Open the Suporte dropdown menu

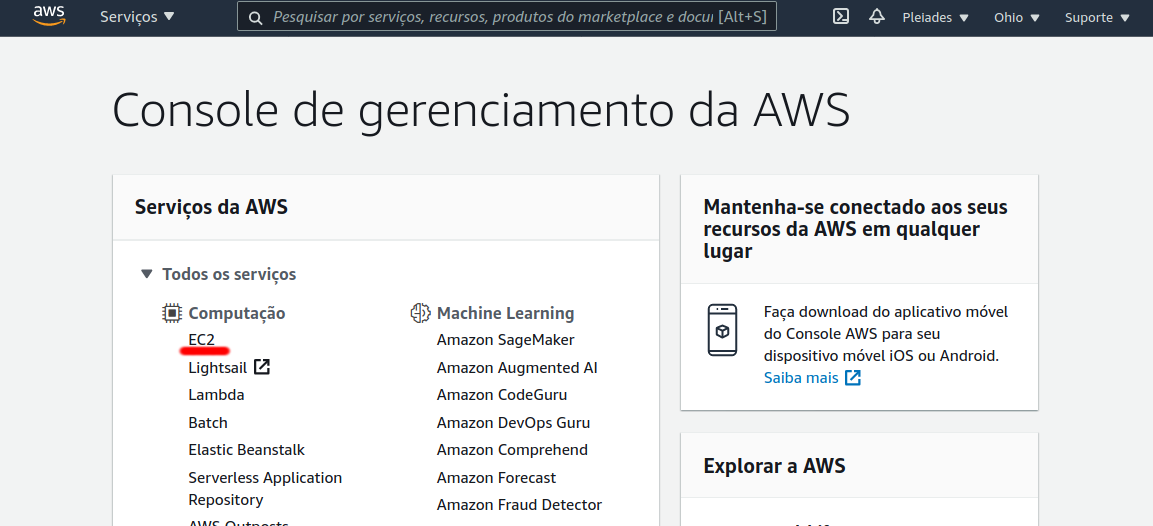pos(1097,18)
